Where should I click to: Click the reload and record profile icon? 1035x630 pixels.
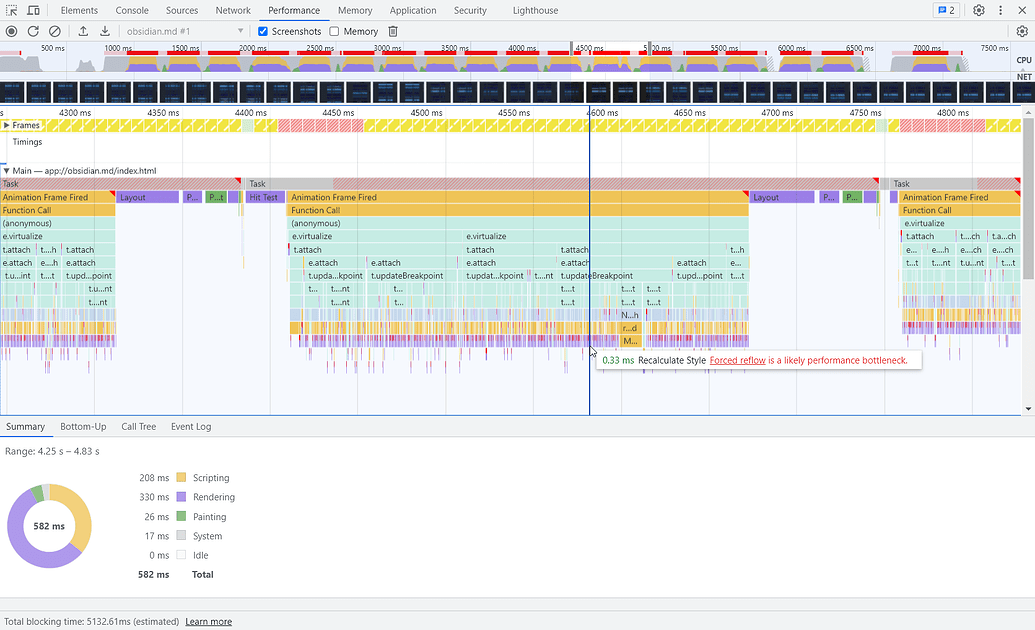(33, 31)
